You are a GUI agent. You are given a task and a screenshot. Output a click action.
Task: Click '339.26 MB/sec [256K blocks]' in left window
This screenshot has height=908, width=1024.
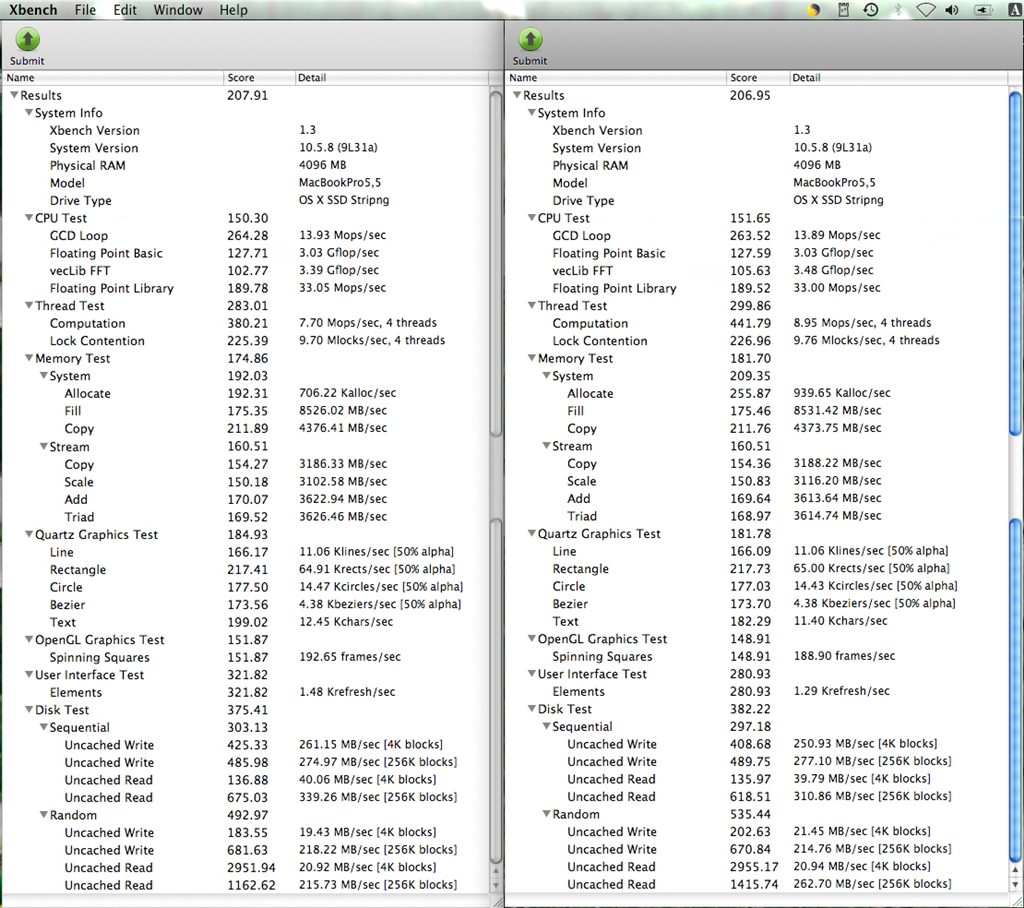[x=378, y=797]
